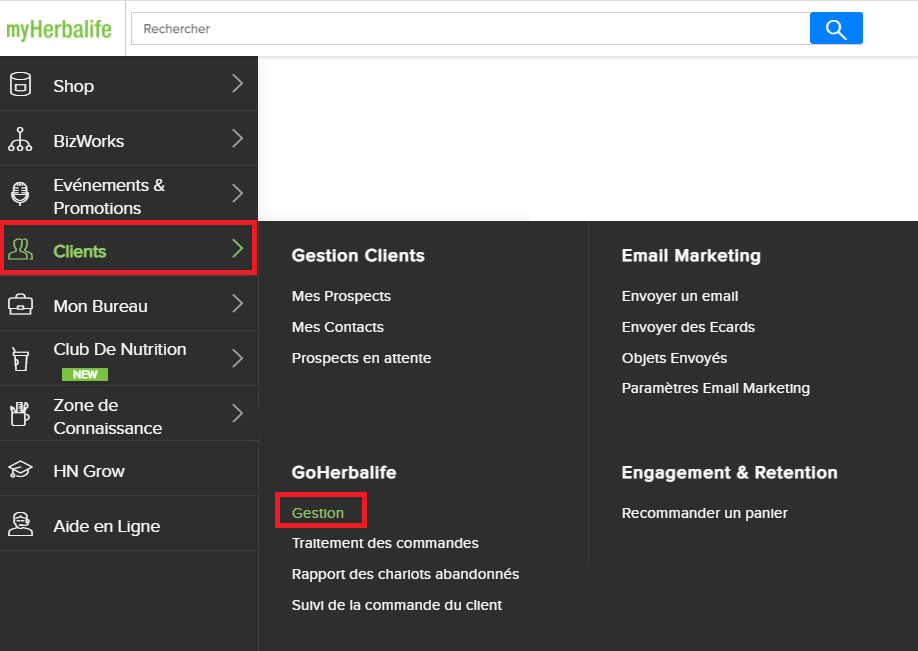Go to Mes Contacts
The width and height of the screenshot is (918, 651).
pyautogui.click(x=338, y=327)
